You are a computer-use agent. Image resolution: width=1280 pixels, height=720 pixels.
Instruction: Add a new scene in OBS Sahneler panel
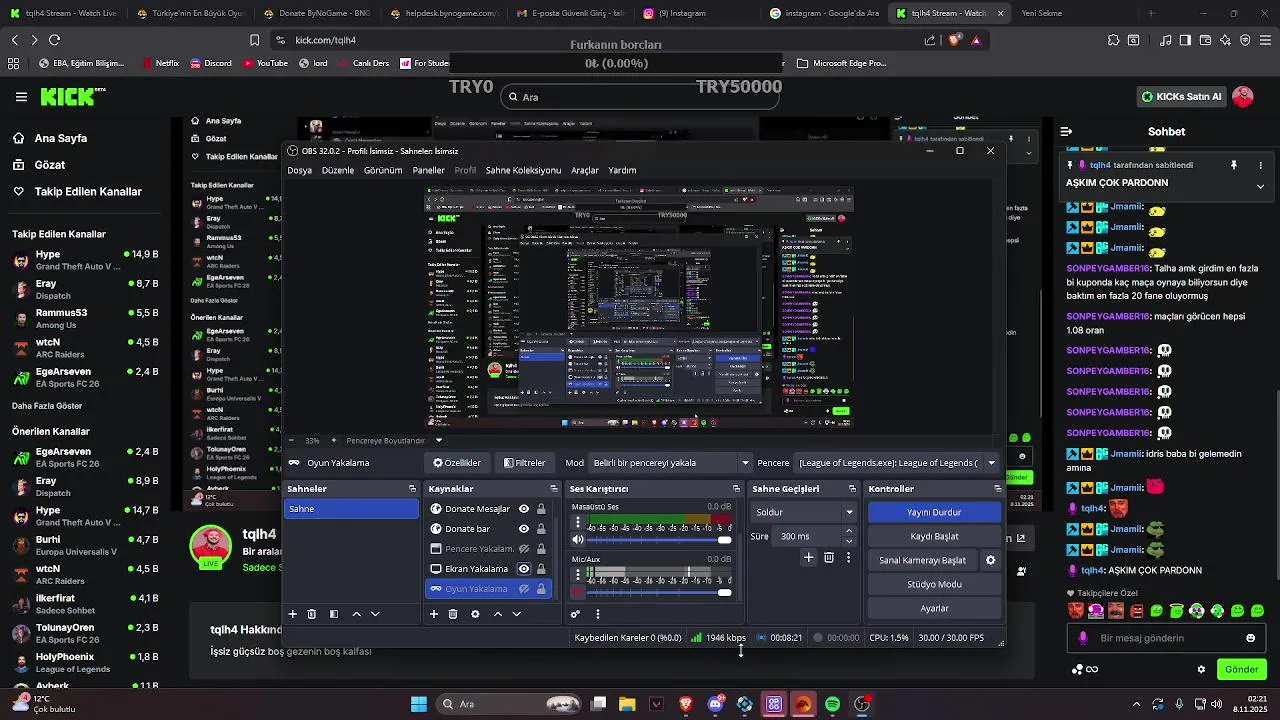click(293, 614)
